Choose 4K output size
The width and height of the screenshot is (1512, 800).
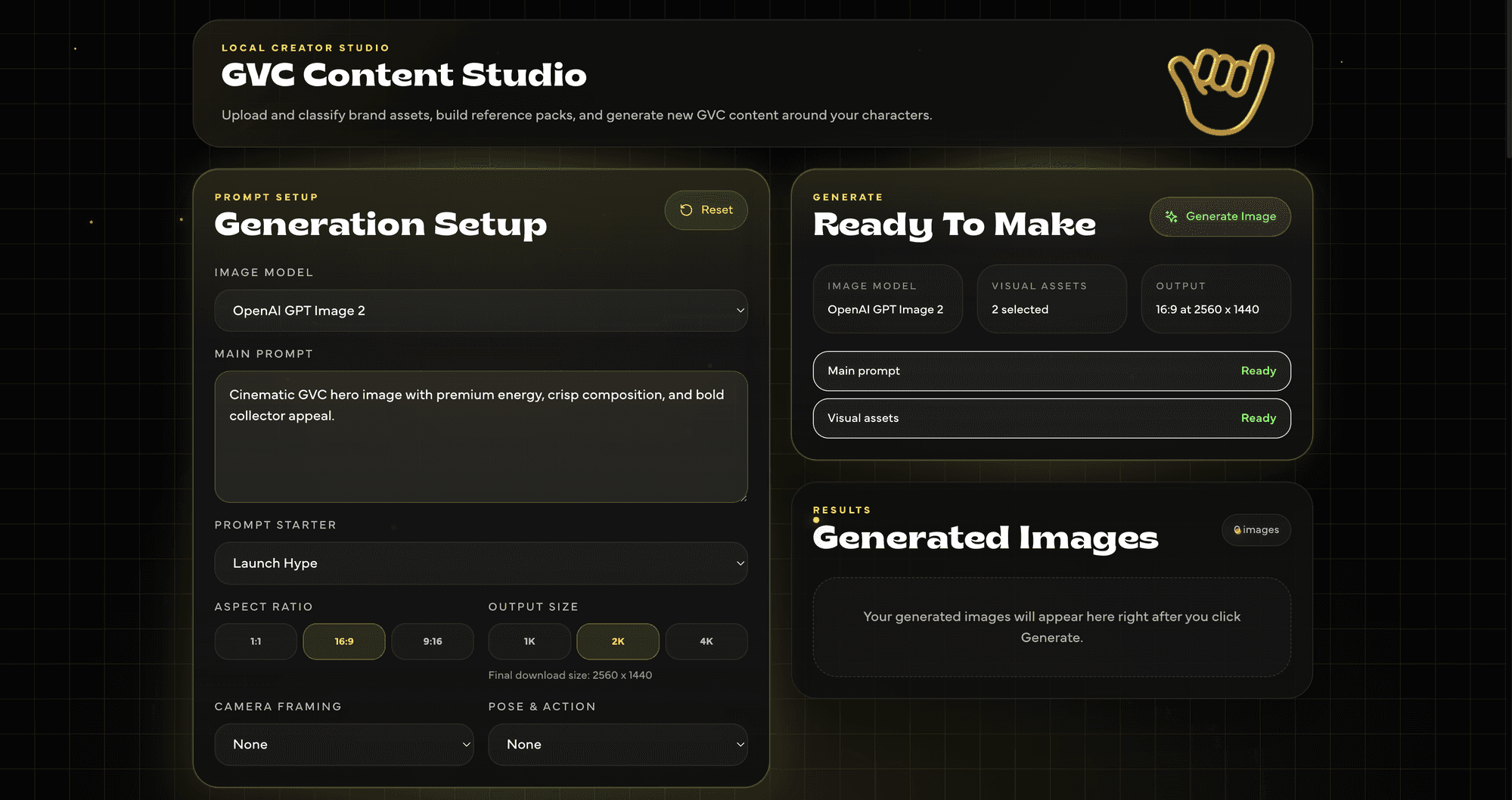(706, 641)
